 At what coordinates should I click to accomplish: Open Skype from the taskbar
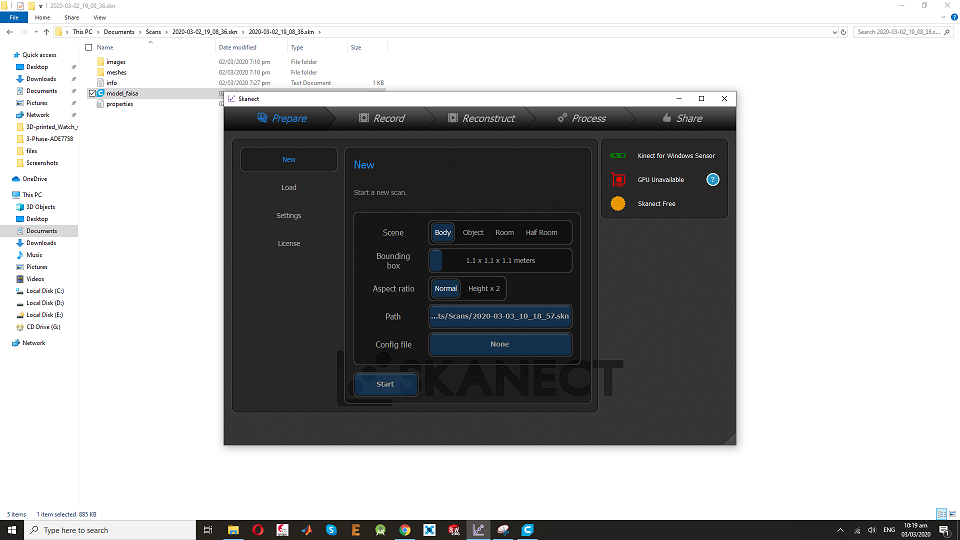(x=331, y=530)
